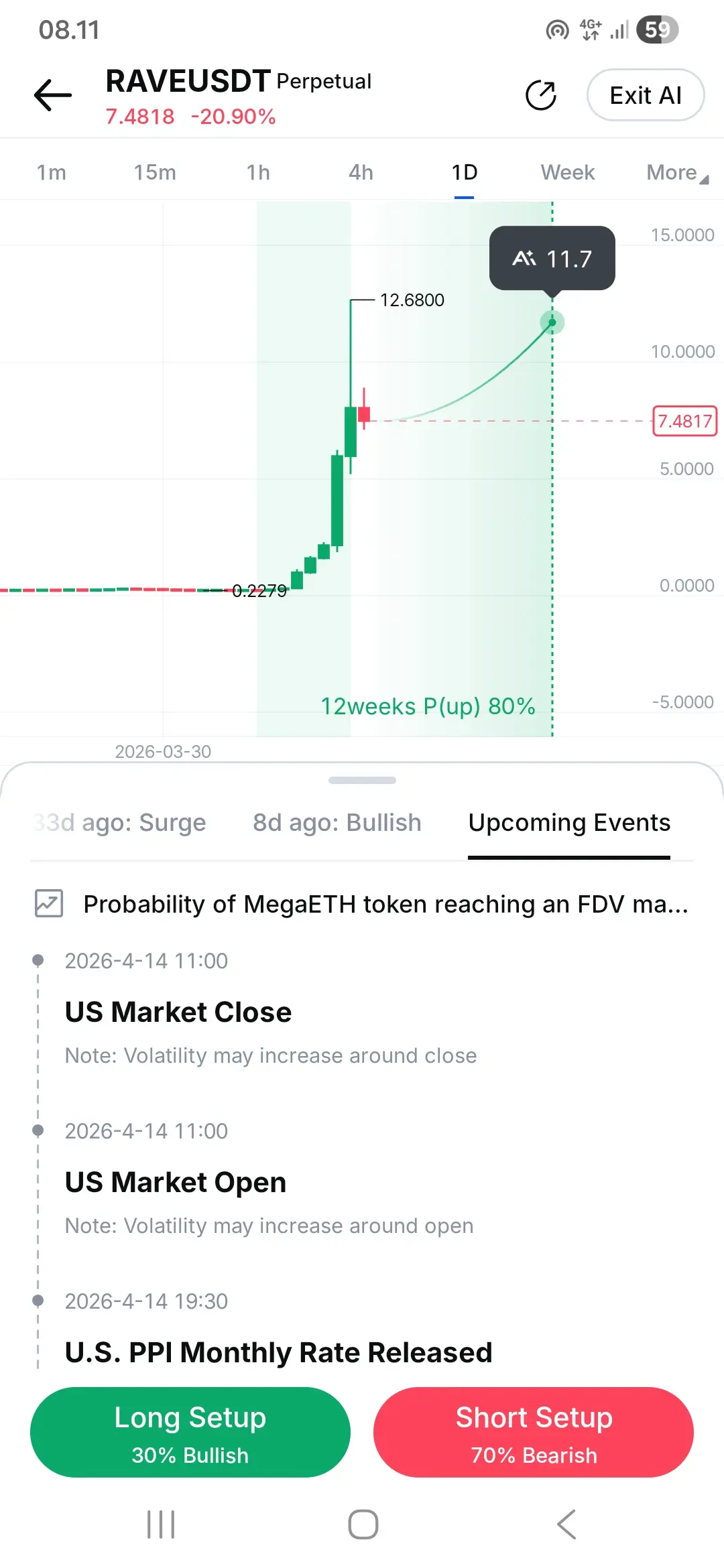The width and height of the screenshot is (724, 1568).
Task: Tap the bottom sheet drag handle
Action: (362, 780)
